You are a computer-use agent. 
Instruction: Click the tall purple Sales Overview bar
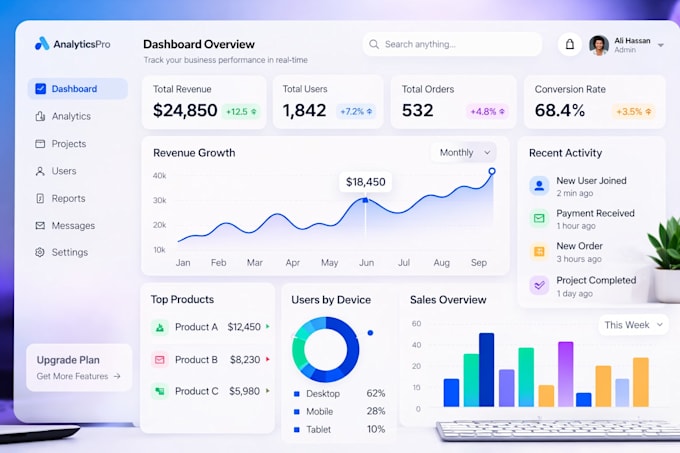[x=566, y=374]
